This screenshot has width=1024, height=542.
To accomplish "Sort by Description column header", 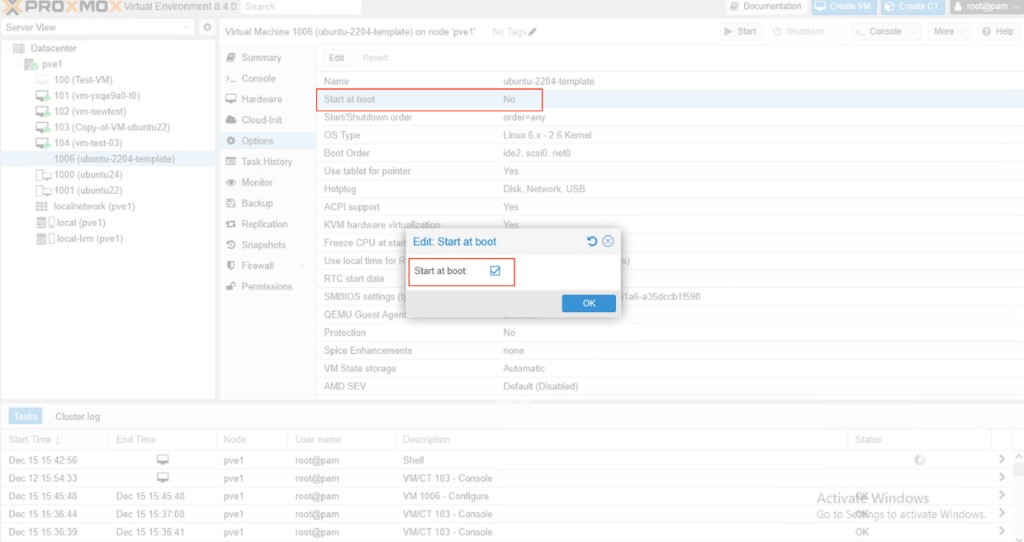I will pyautogui.click(x=621, y=439).
